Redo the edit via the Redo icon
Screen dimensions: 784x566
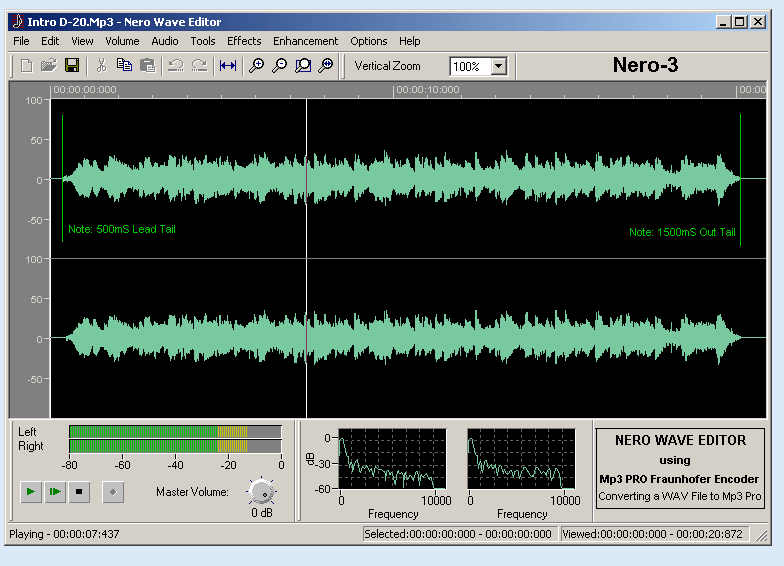(x=199, y=66)
